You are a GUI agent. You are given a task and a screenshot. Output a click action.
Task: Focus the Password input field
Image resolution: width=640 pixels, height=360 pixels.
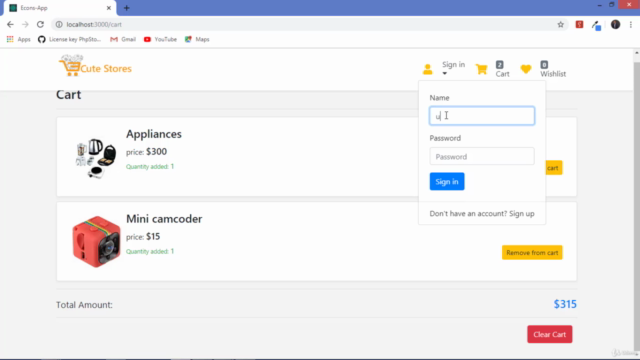click(x=482, y=156)
